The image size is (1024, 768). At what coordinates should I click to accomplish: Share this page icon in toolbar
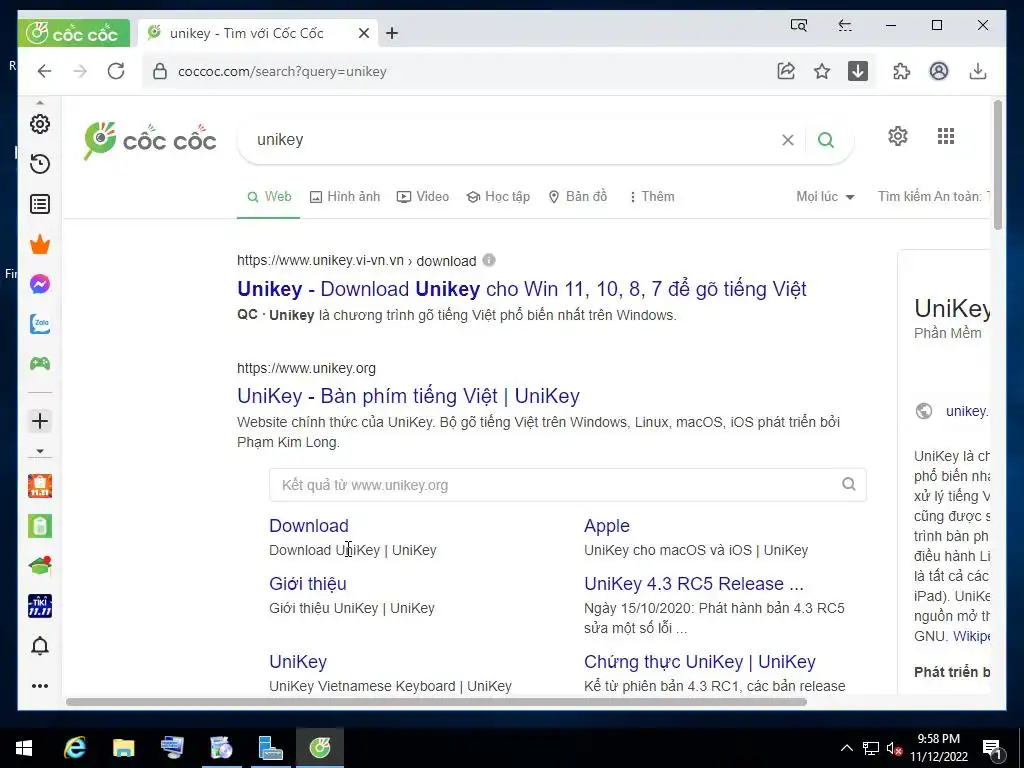[786, 71]
